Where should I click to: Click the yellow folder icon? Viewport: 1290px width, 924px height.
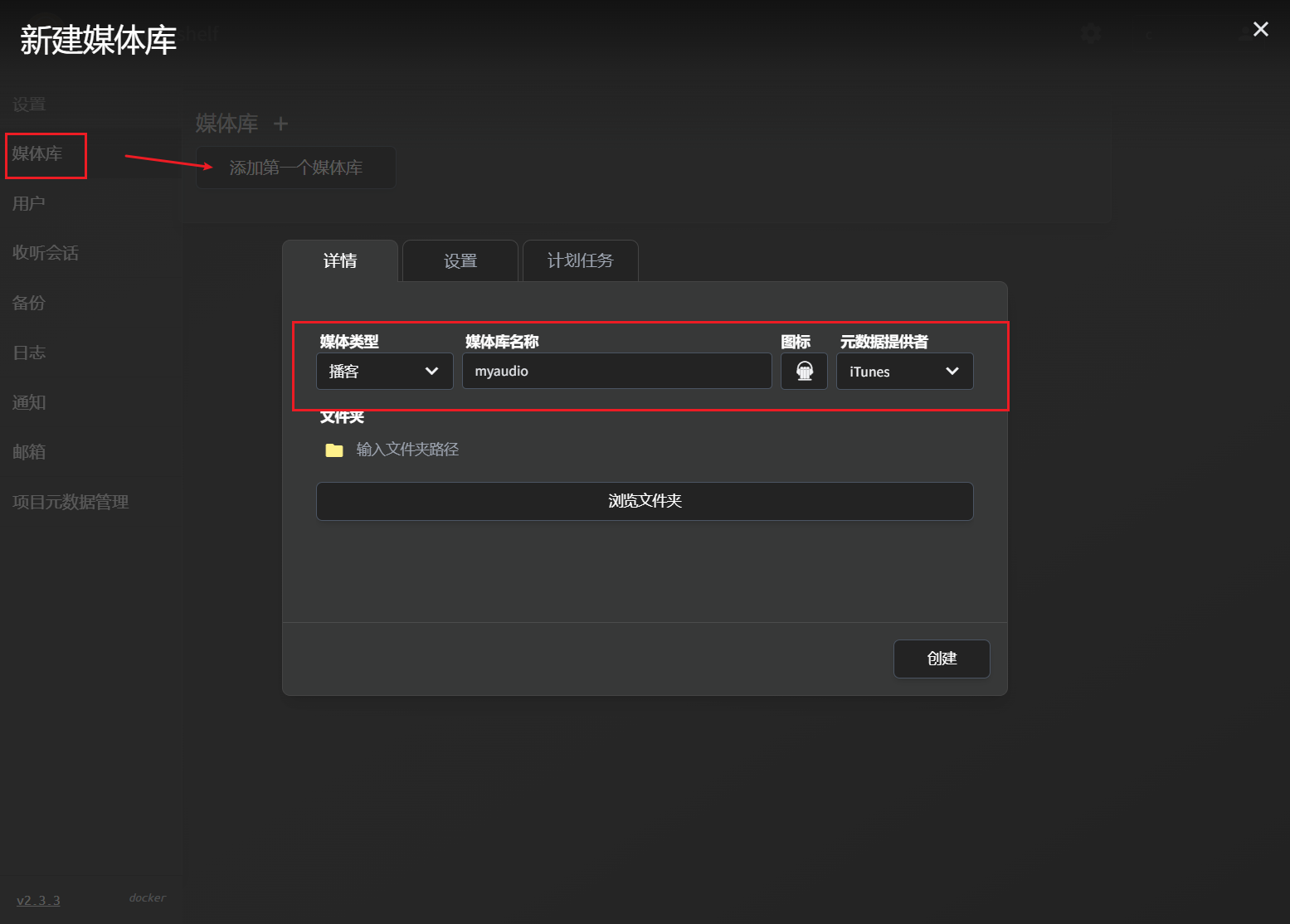[334, 450]
